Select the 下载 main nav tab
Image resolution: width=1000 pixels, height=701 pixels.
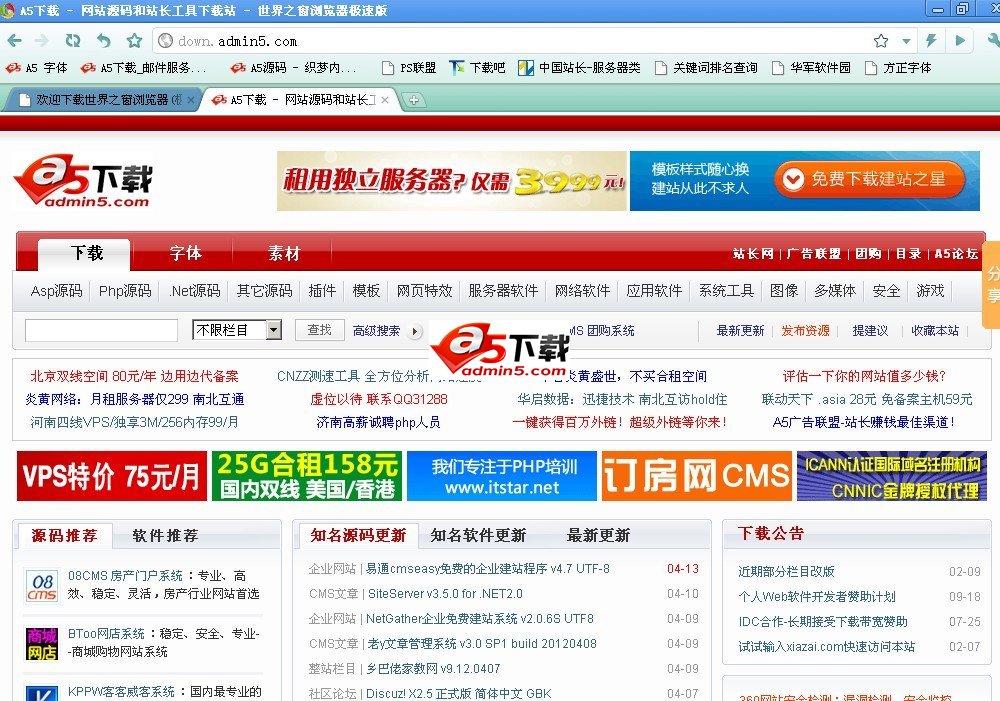pos(86,253)
